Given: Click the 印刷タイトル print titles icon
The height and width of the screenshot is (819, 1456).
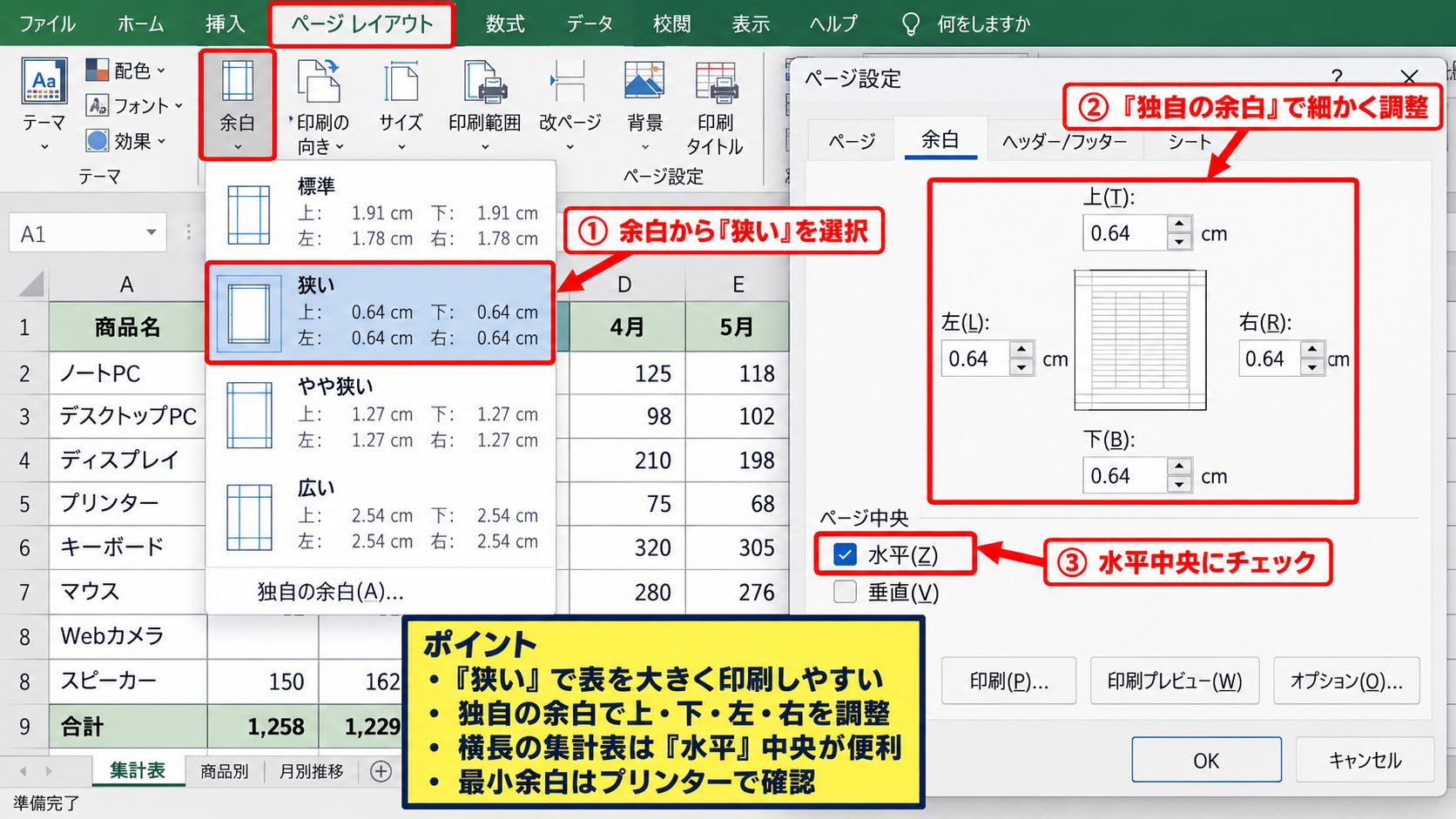Looking at the screenshot, I should 716,84.
